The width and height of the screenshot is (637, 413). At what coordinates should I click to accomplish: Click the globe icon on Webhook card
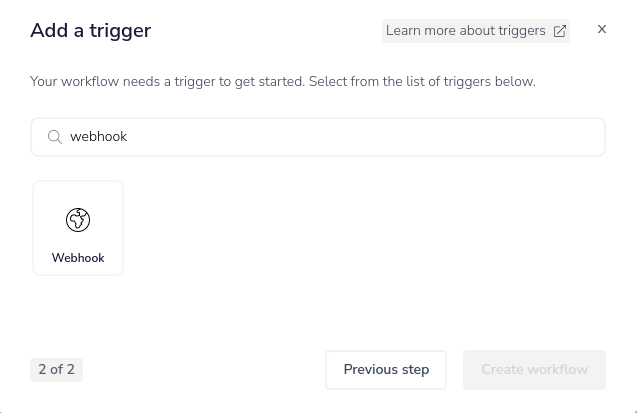point(78,220)
